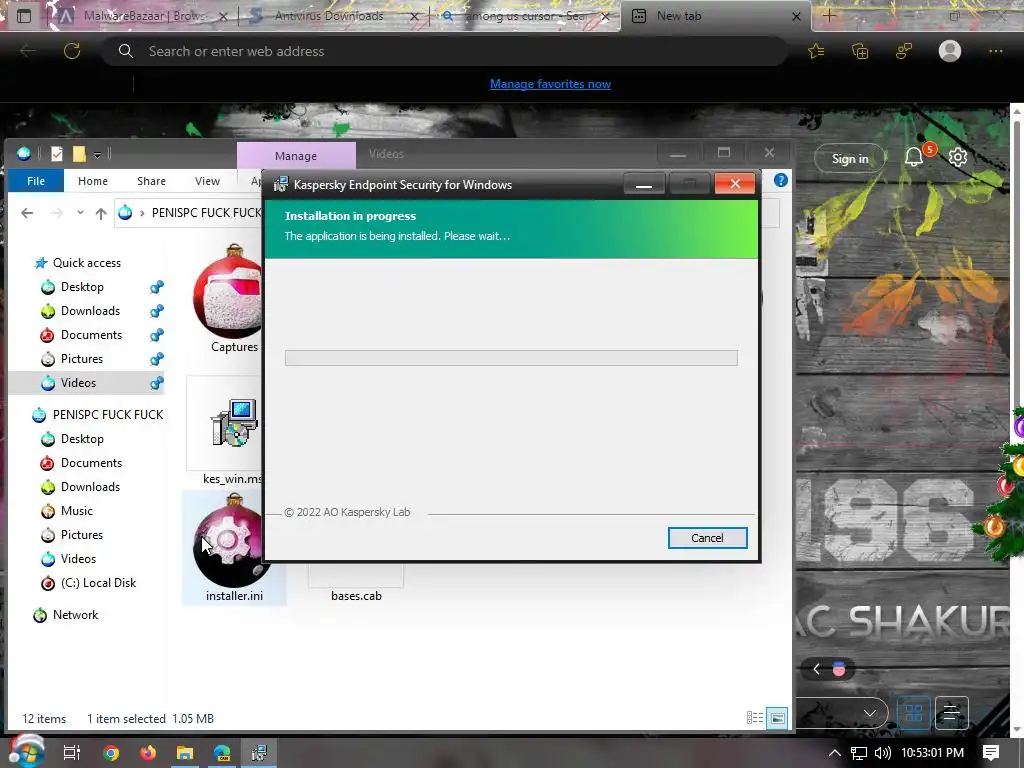Open Kaspersky installer taskbar icon
This screenshot has height=768, width=1024.
pos(259,752)
